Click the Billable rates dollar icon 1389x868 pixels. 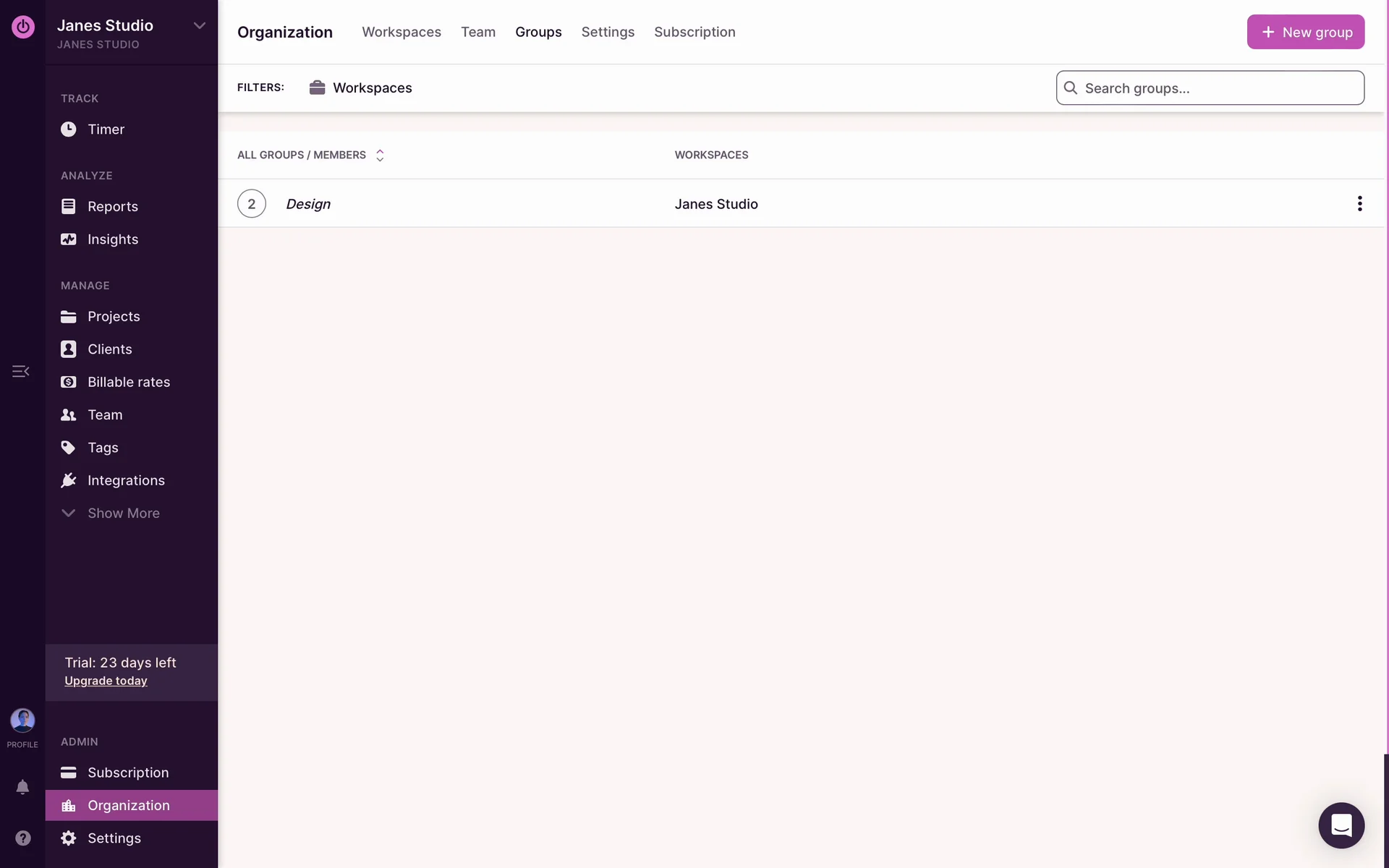pos(68,382)
